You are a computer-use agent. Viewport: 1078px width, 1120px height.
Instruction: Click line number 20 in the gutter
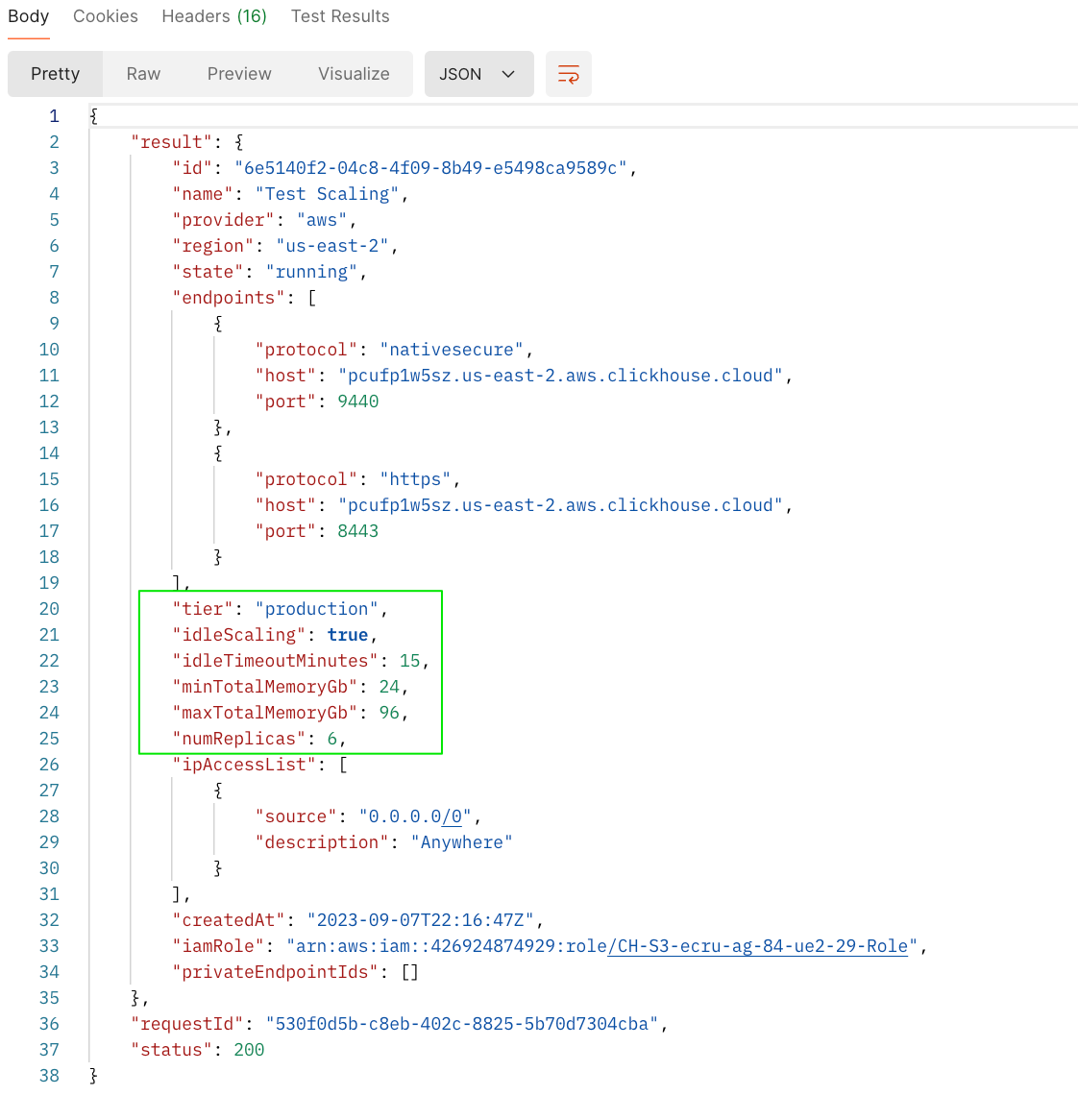click(x=49, y=609)
